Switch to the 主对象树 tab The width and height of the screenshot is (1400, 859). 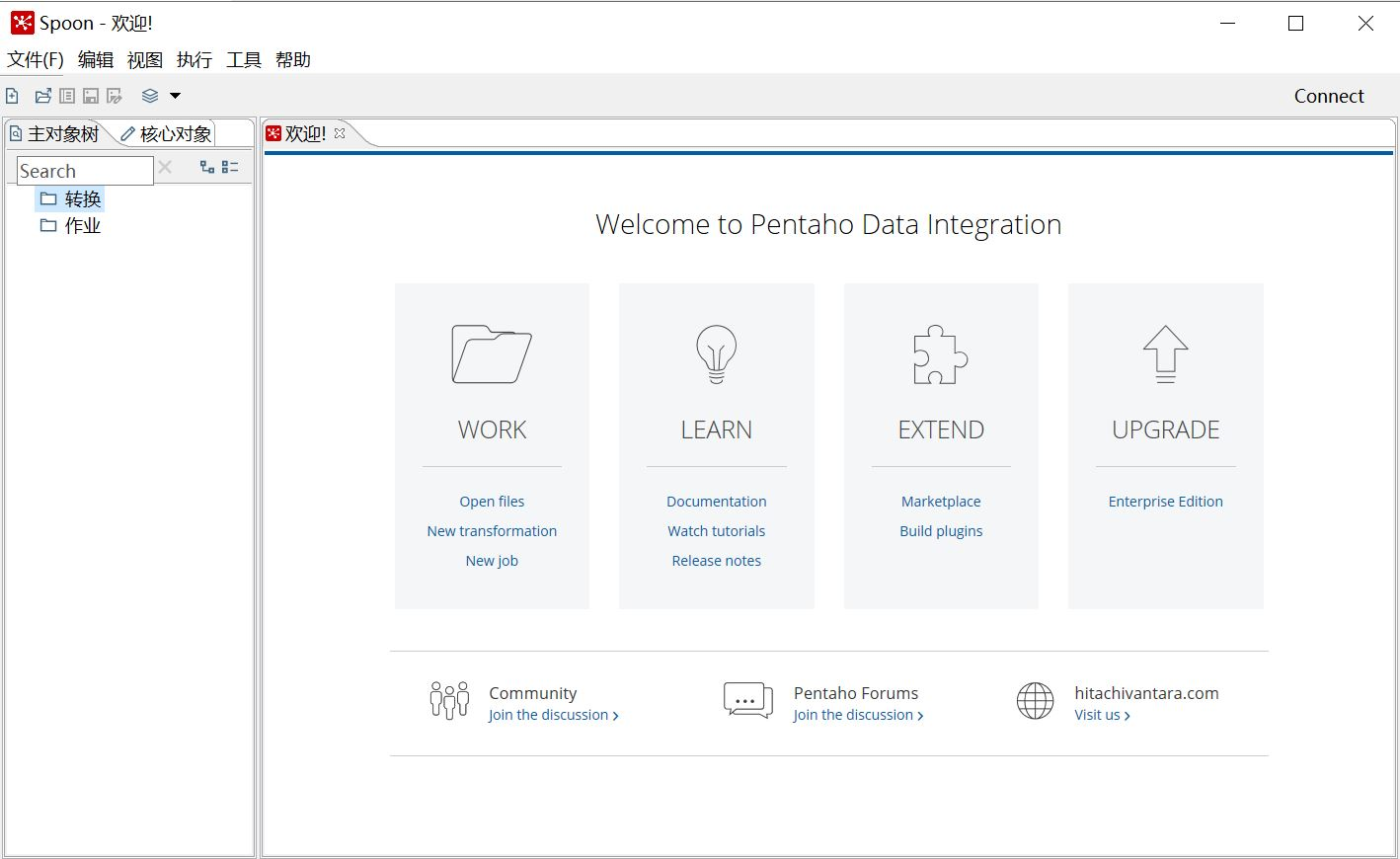click(x=56, y=133)
